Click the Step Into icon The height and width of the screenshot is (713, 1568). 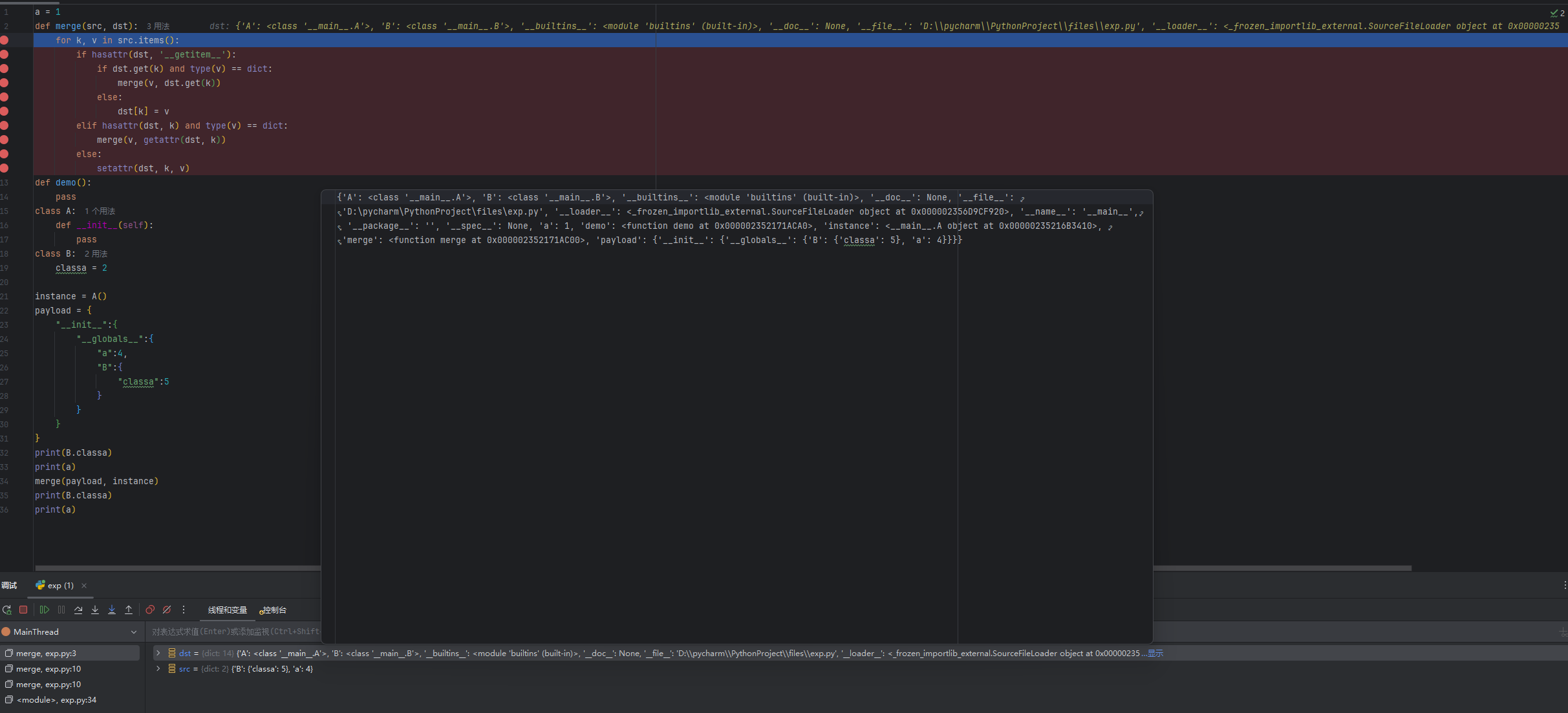[95, 610]
